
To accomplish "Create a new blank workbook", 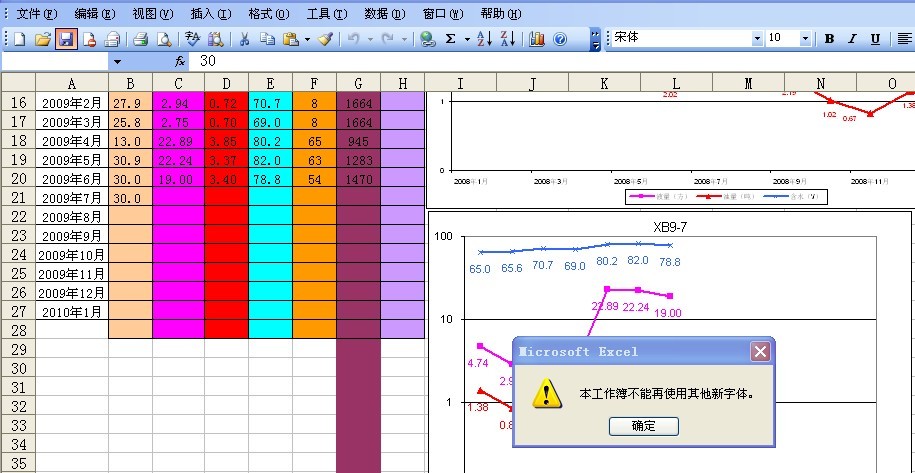I will coord(20,39).
